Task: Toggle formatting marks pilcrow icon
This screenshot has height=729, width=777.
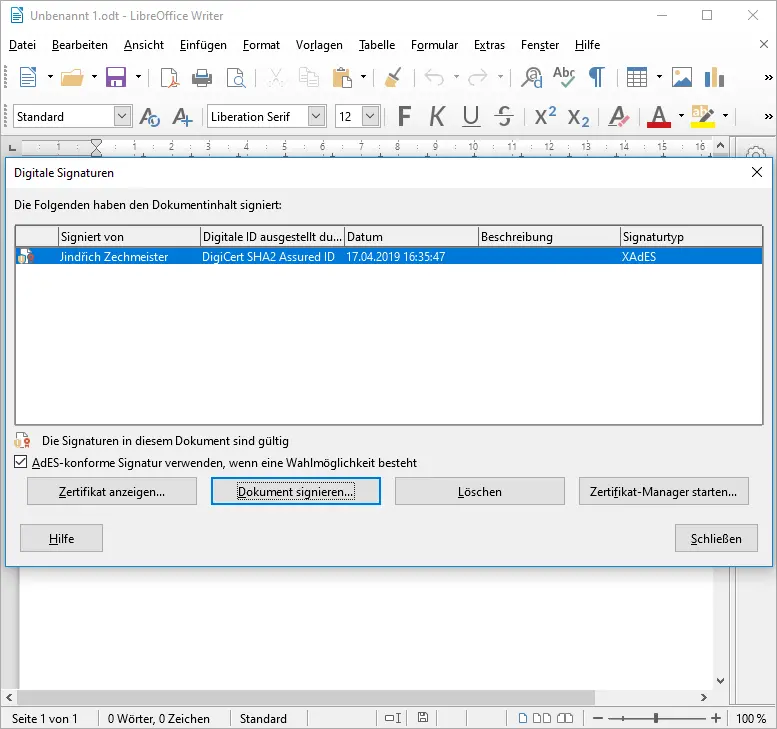Action: coord(597,77)
